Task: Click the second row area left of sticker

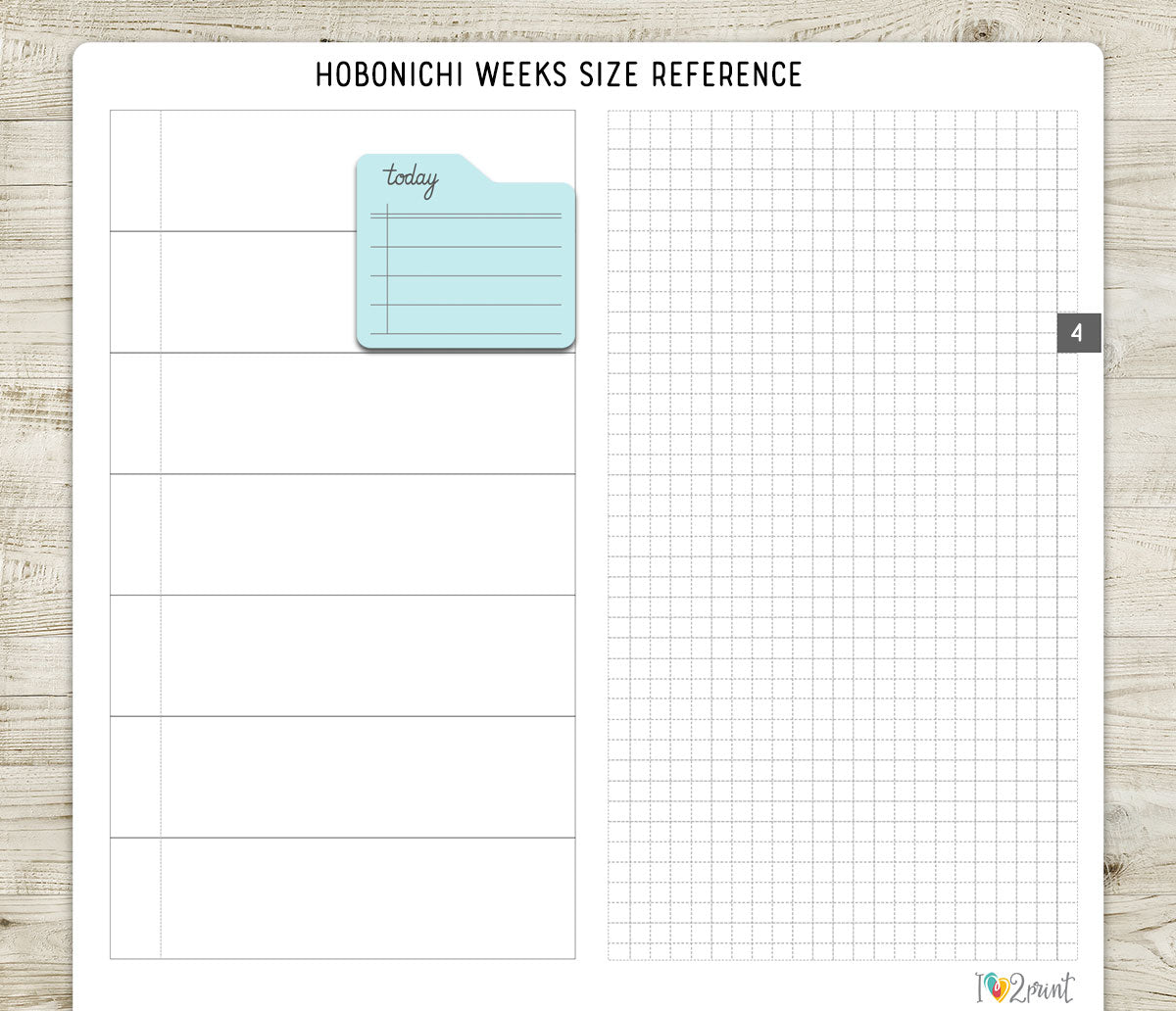Action: pyautogui.click(x=257, y=292)
